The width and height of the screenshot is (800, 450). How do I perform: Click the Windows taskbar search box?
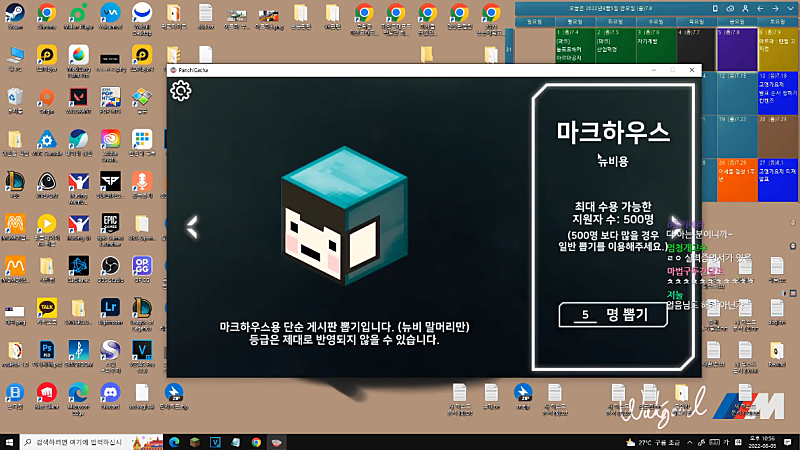[x=92, y=442]
